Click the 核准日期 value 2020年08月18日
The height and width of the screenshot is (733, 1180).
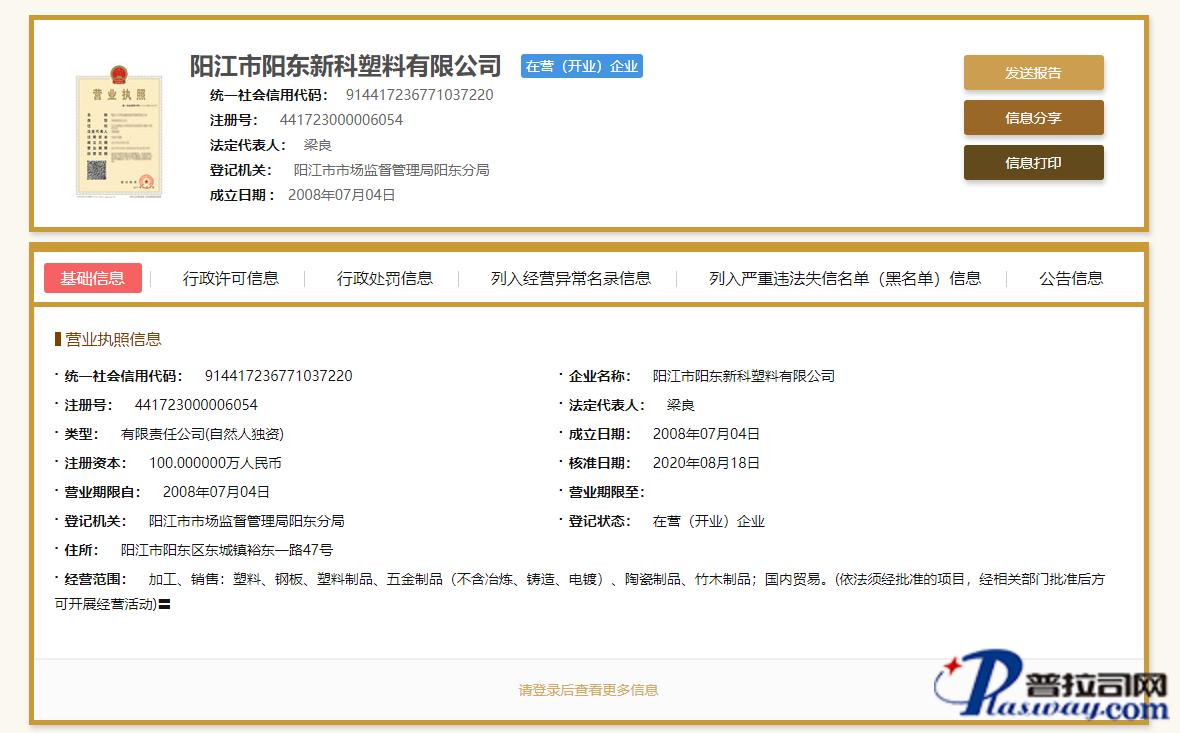(x=706, y=463)
